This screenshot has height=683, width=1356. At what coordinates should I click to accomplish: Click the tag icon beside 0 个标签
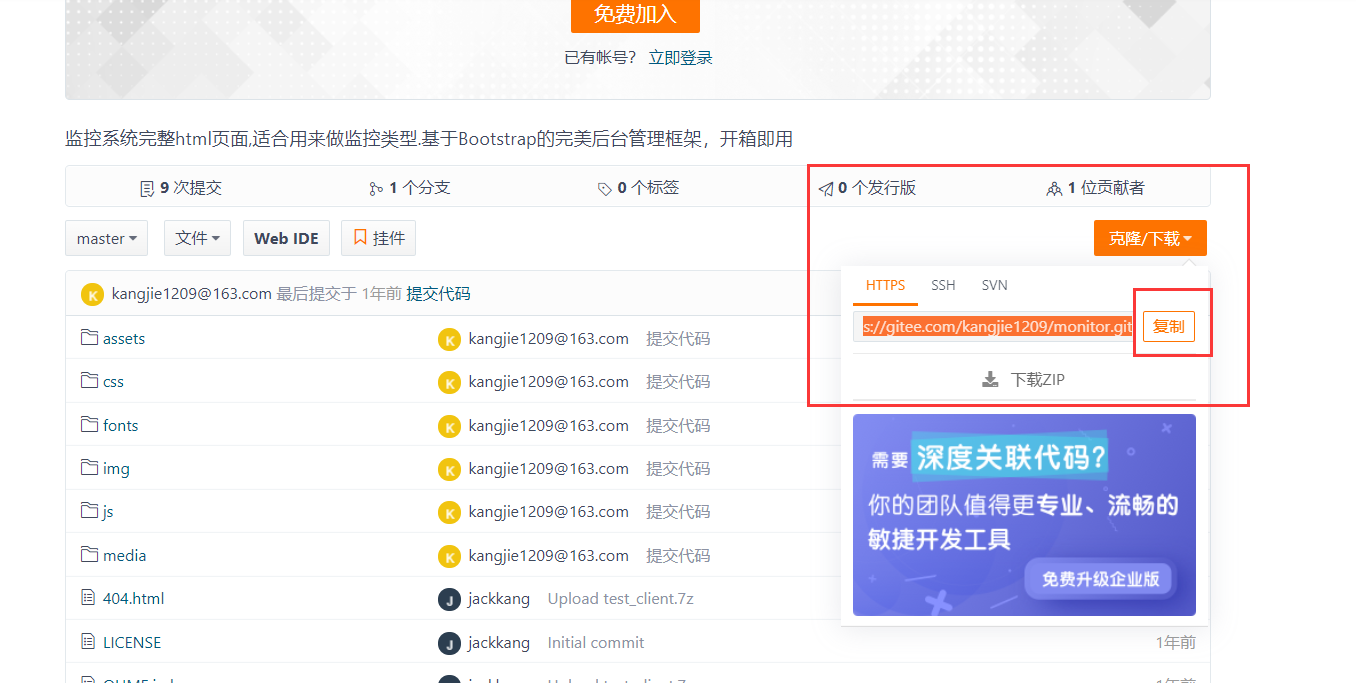click(604, 188)
